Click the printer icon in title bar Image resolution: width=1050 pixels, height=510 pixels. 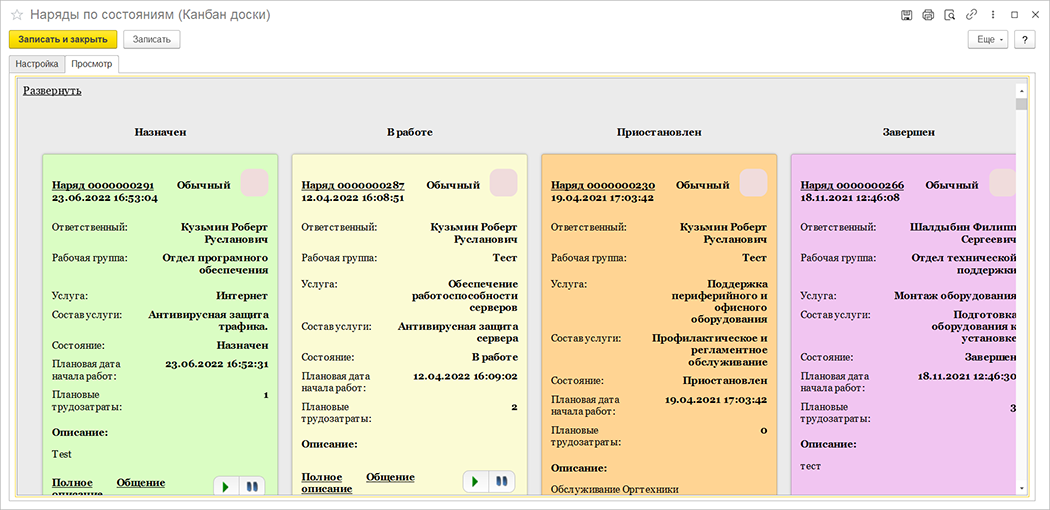[927, 15]
